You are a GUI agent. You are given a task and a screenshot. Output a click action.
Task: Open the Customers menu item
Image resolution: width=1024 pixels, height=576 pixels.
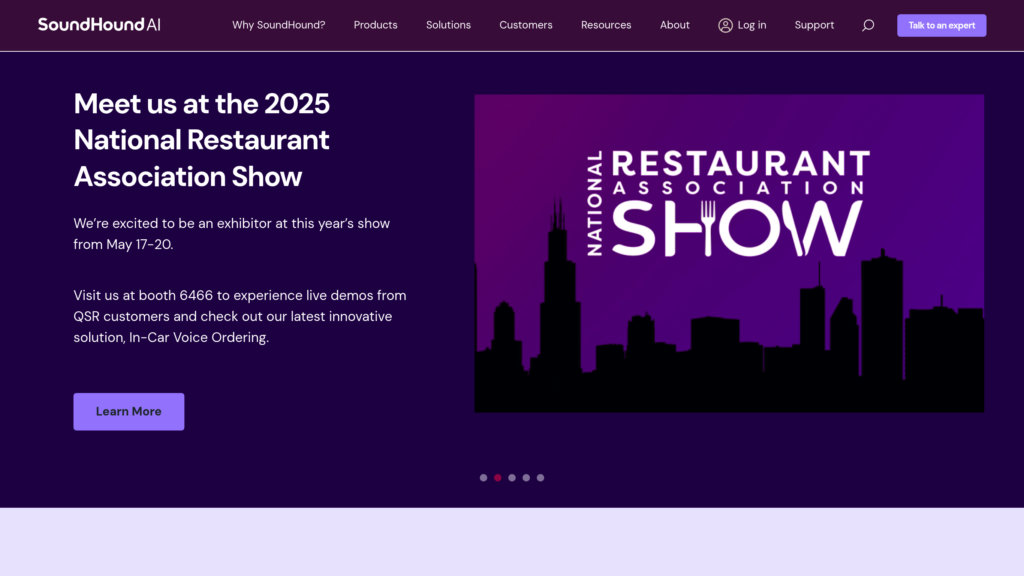click(x=526, y=25)
